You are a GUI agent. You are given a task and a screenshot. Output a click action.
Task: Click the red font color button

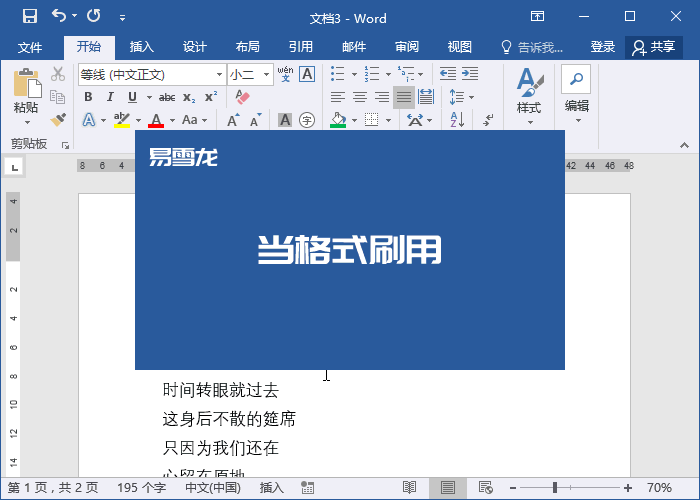156,120
